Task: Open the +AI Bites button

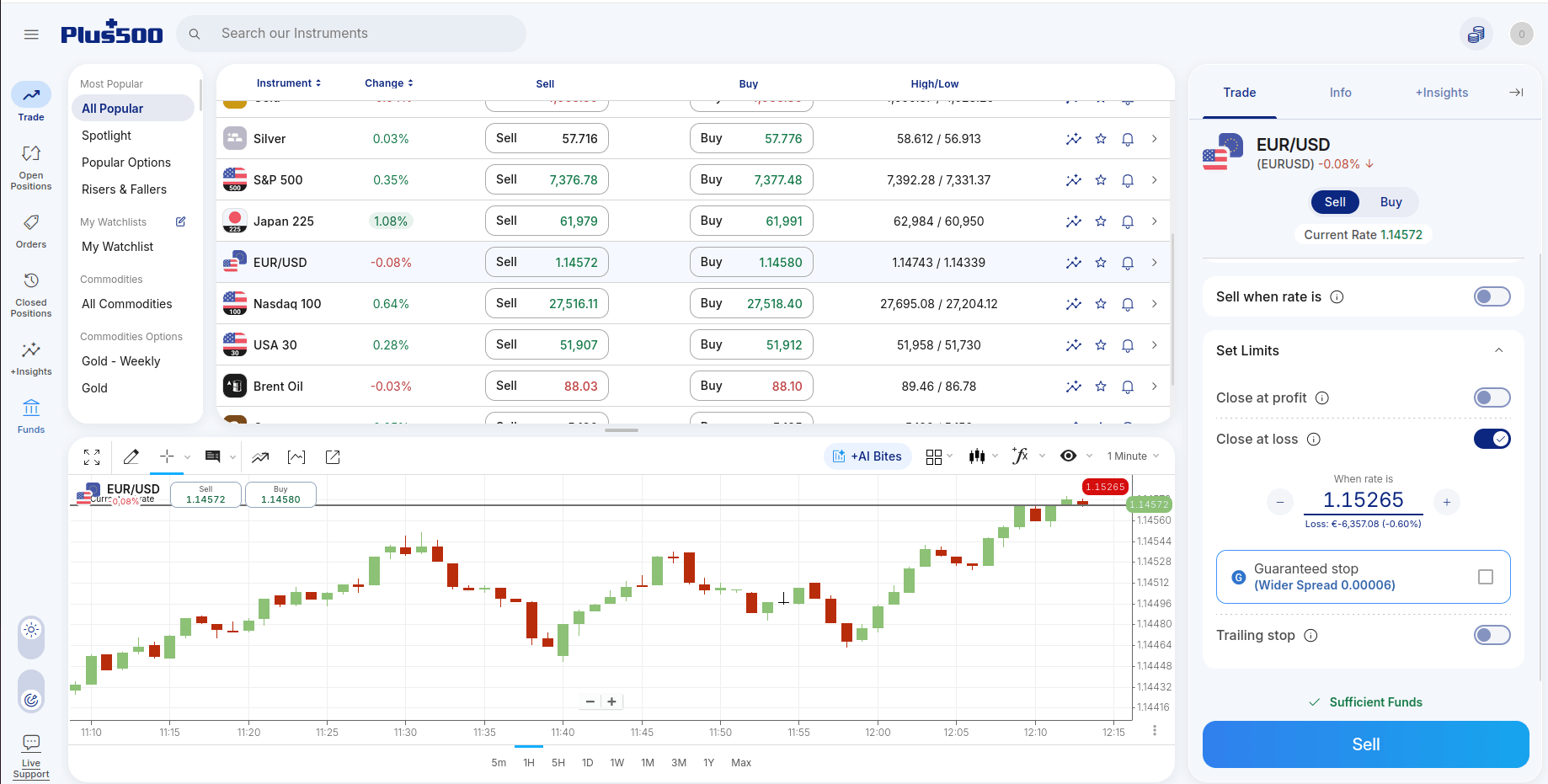Action: click(x=867, y=456)
